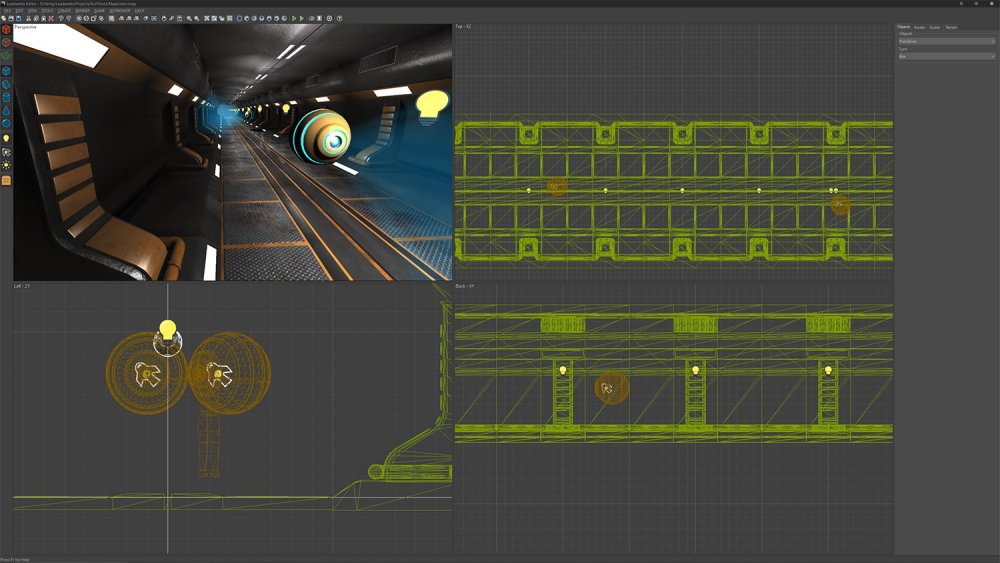Click the orange icon at sidebar bottom

(6, 181)
